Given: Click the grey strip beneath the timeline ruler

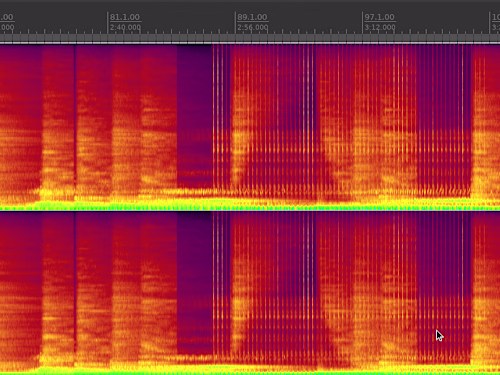Looking at the screenshot, I should 250,38.
